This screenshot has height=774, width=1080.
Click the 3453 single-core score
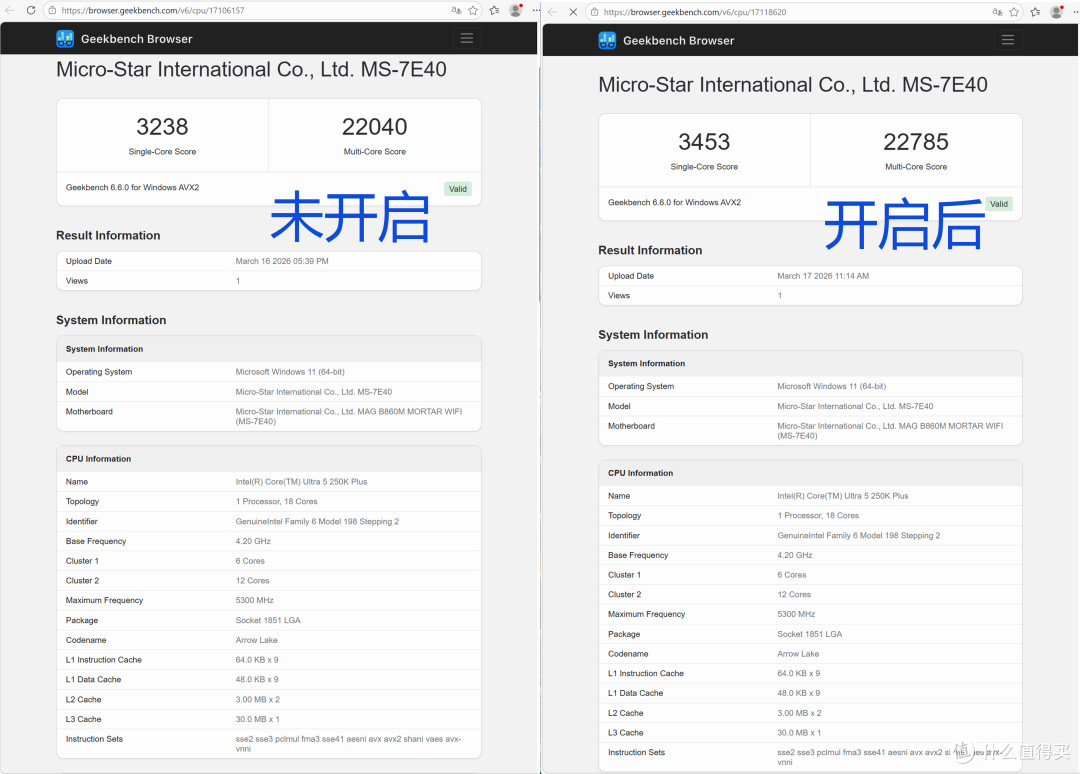(x=704, y=142)
